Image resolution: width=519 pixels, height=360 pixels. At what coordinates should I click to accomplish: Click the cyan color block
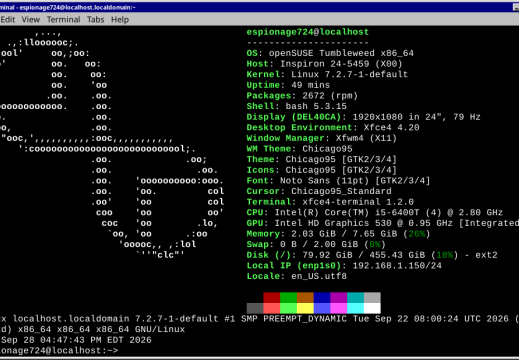pyautogui.click(x=355, y=308)
